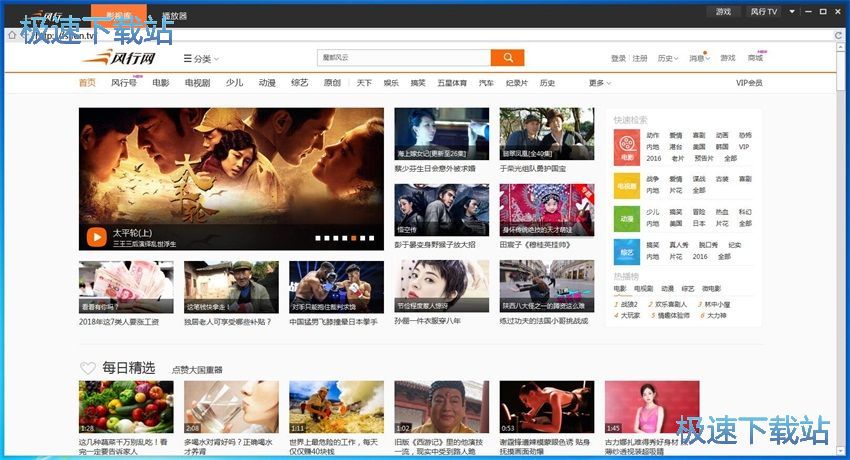Select 脱口秀 in the 综艺 quick search
The image size is (850, 460).
pyautogui.click(x=708, y=245)
